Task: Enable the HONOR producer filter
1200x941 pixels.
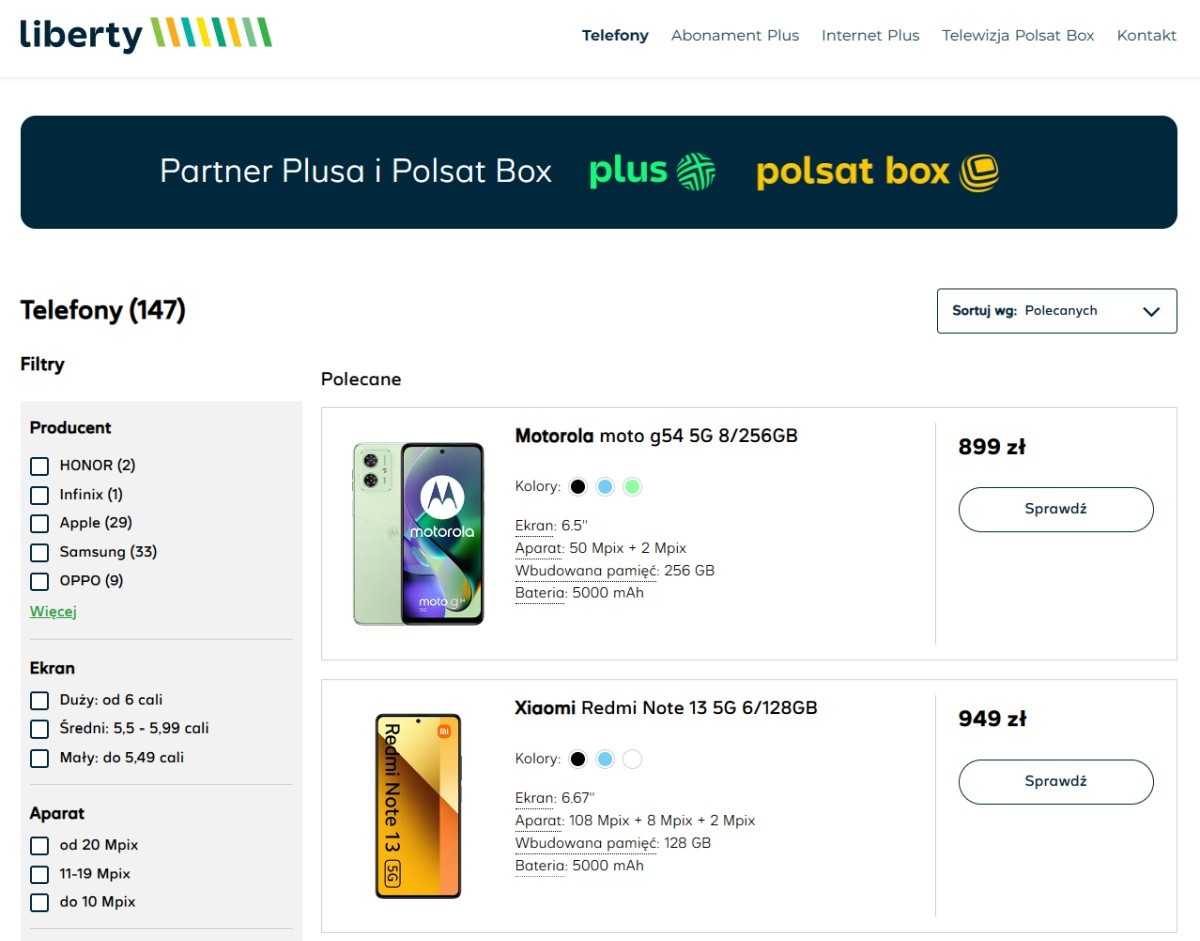Action: 40,466
